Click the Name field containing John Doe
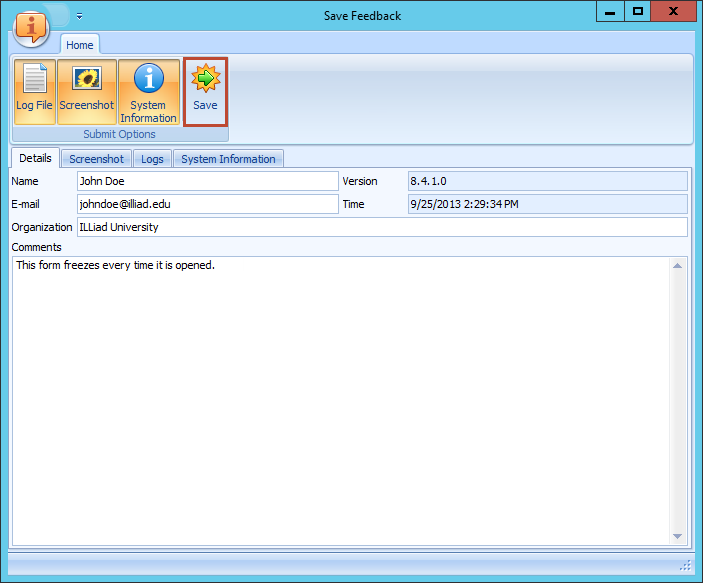Screen dimensions: 703x583 [207, 181]
